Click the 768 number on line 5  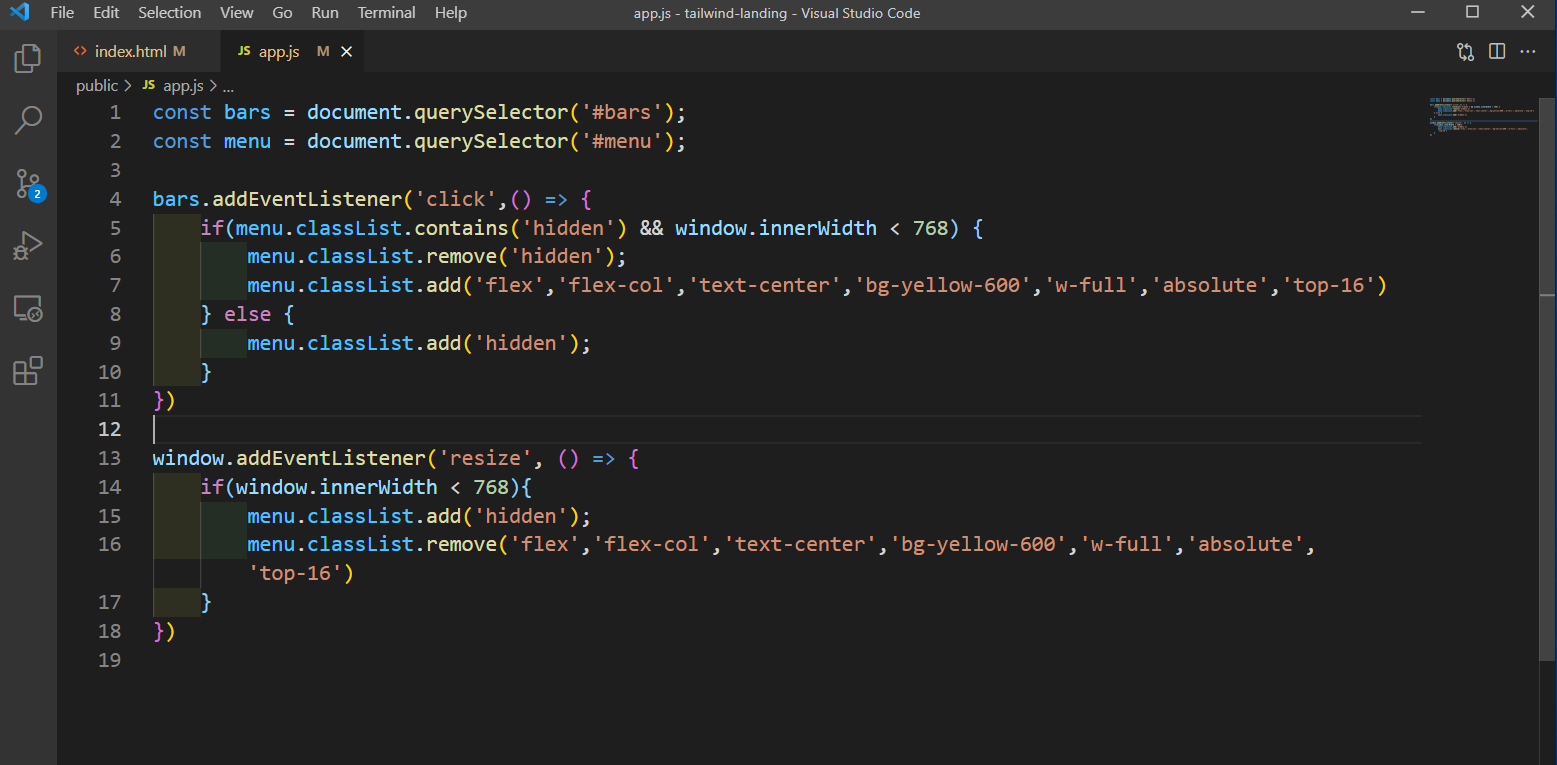[930, 228]
